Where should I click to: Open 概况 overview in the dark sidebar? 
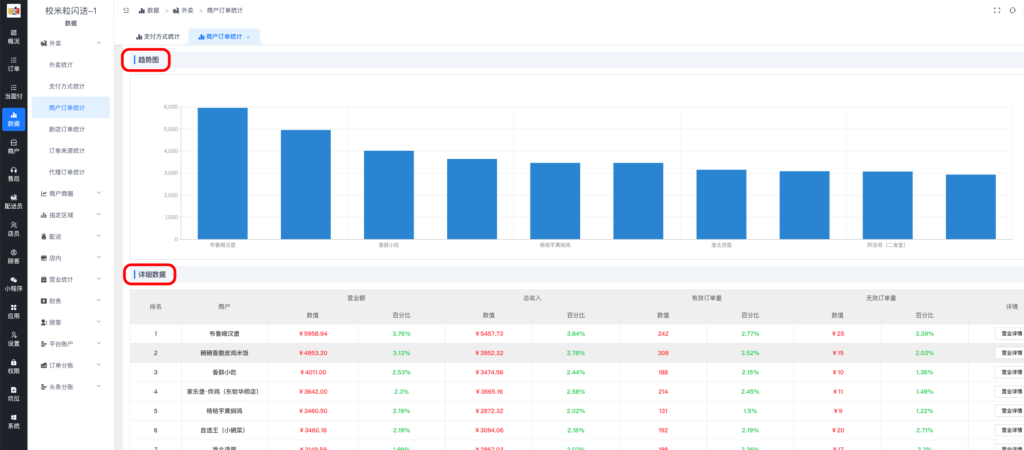(13, 37)
